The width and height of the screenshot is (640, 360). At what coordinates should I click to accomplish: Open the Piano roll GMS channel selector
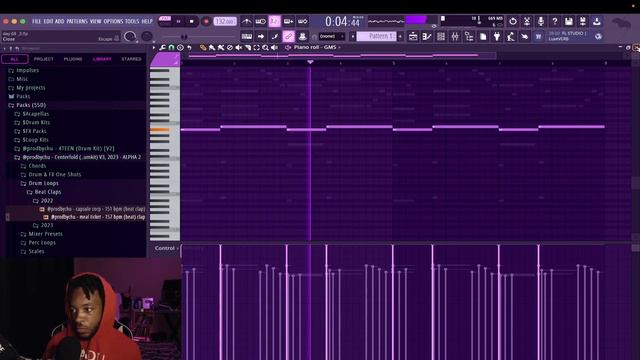[x=317, y=47]
